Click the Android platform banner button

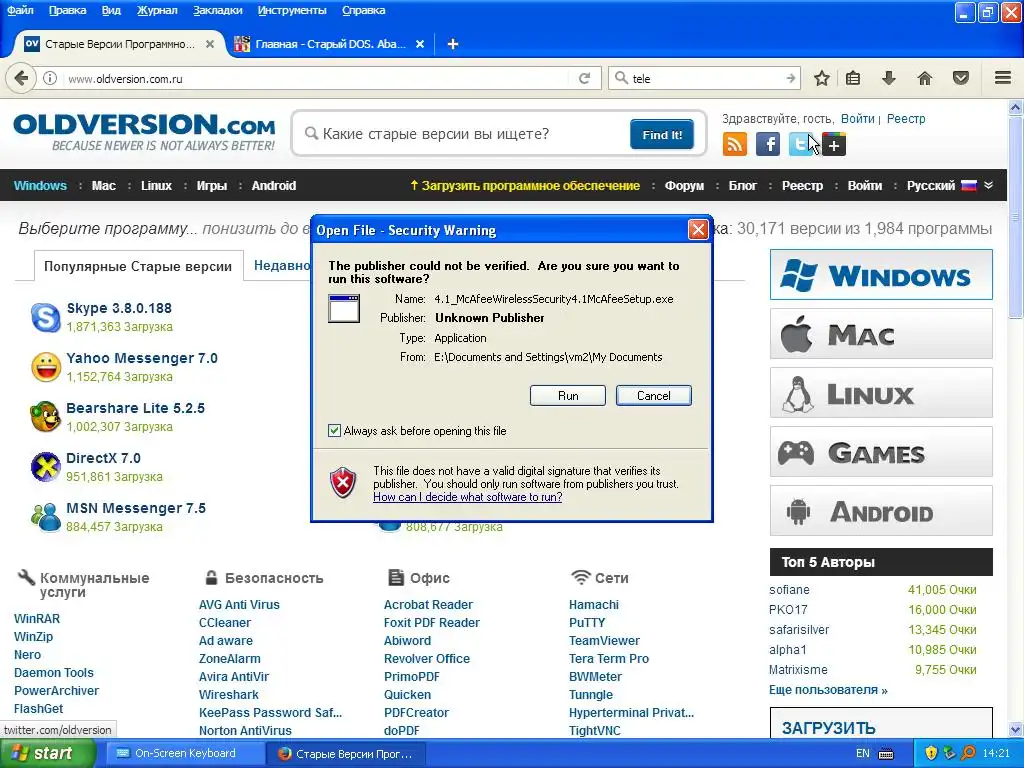coord(881,511)
